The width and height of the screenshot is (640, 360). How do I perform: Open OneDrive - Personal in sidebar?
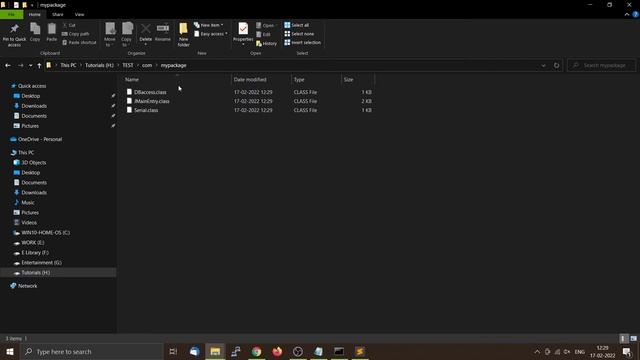pyautogui.click(x=40, y=139)
